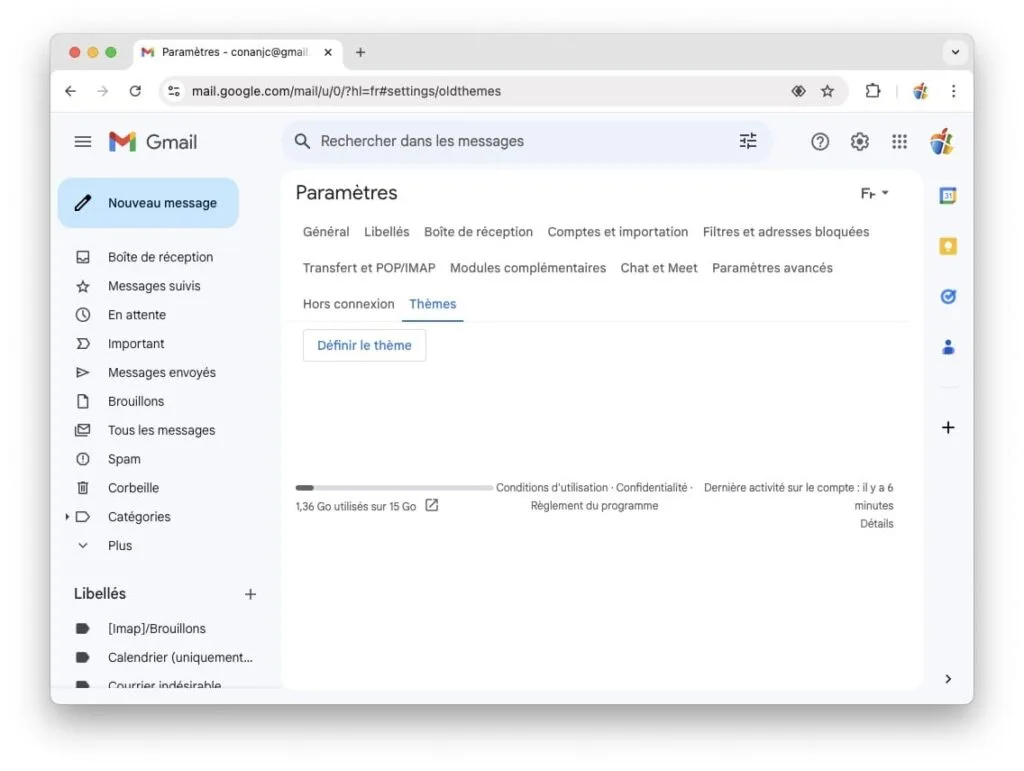Click Nouveau message compose button

point(148,203)
